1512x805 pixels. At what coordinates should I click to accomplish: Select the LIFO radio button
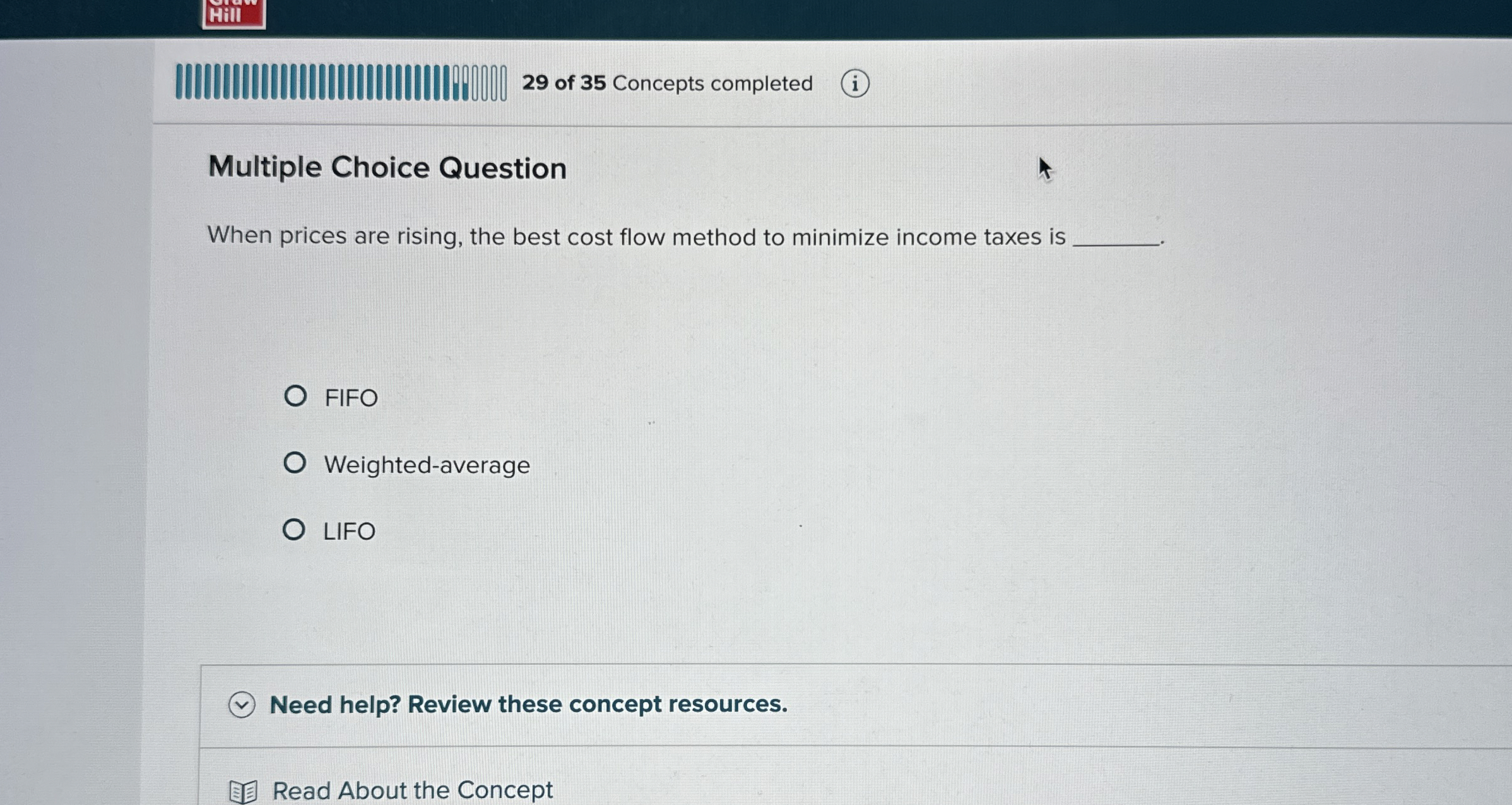click(295, 530)
